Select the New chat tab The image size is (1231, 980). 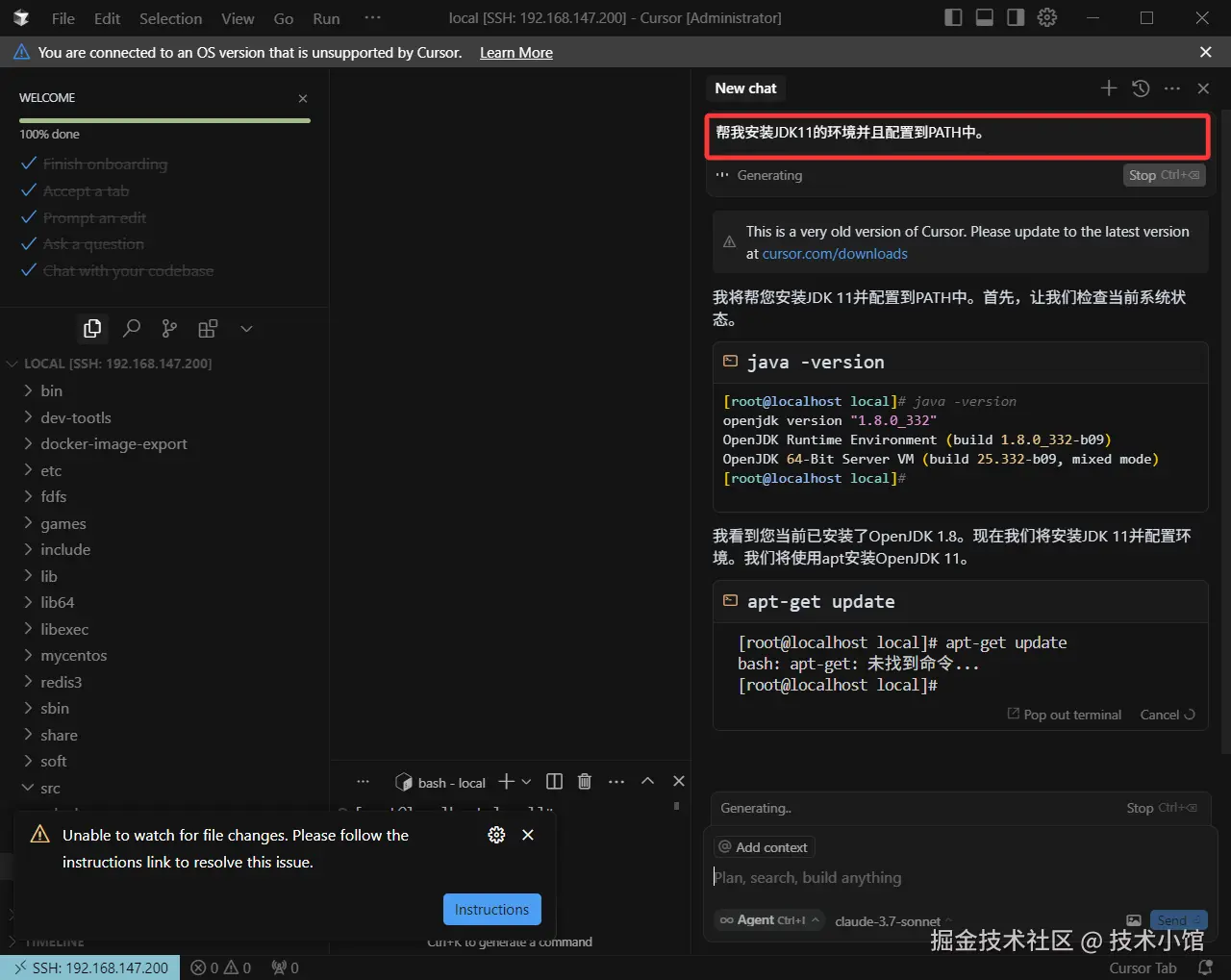[745, 88]
